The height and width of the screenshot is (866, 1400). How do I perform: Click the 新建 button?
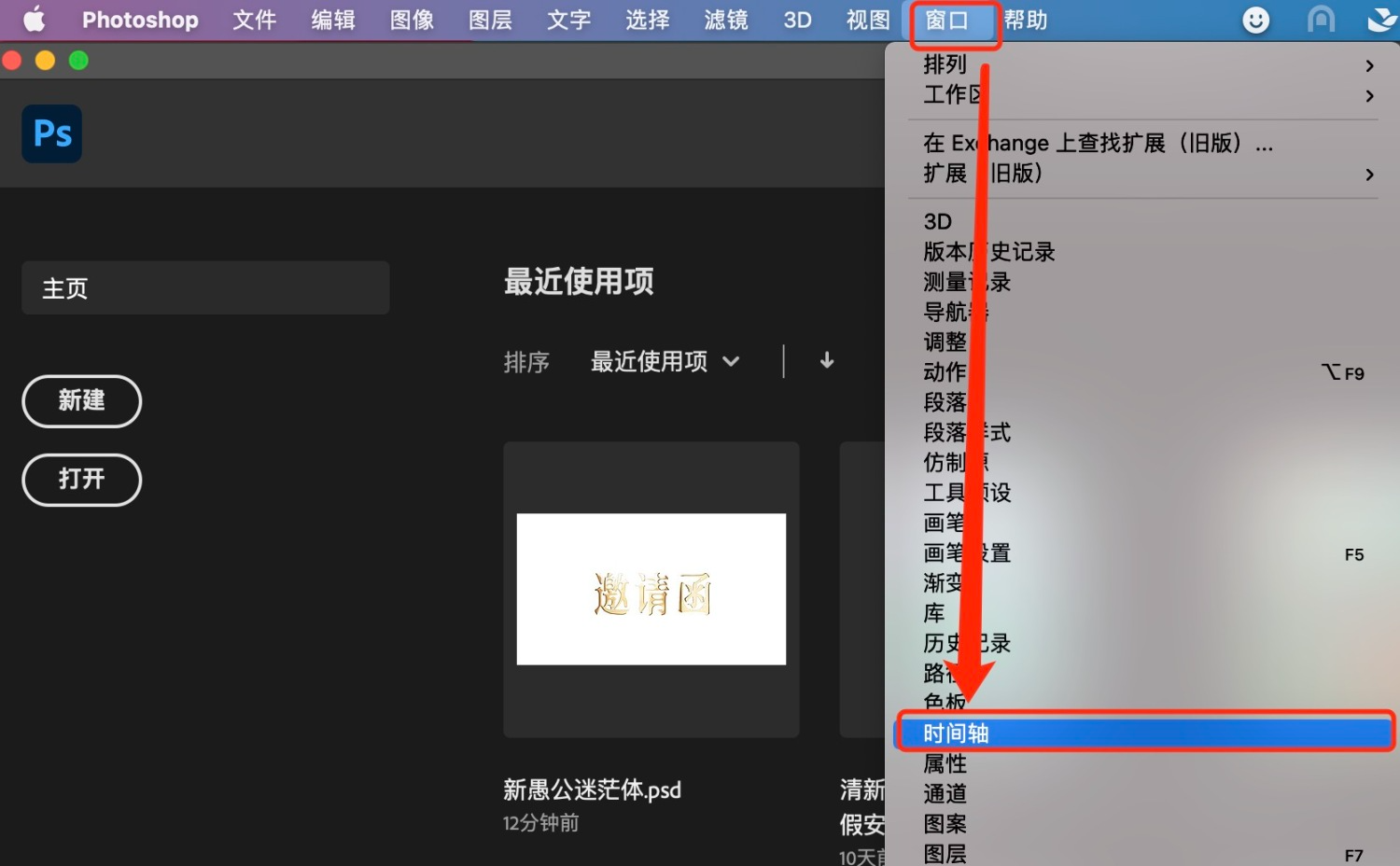pyautogui.click(x=82, y=401)
